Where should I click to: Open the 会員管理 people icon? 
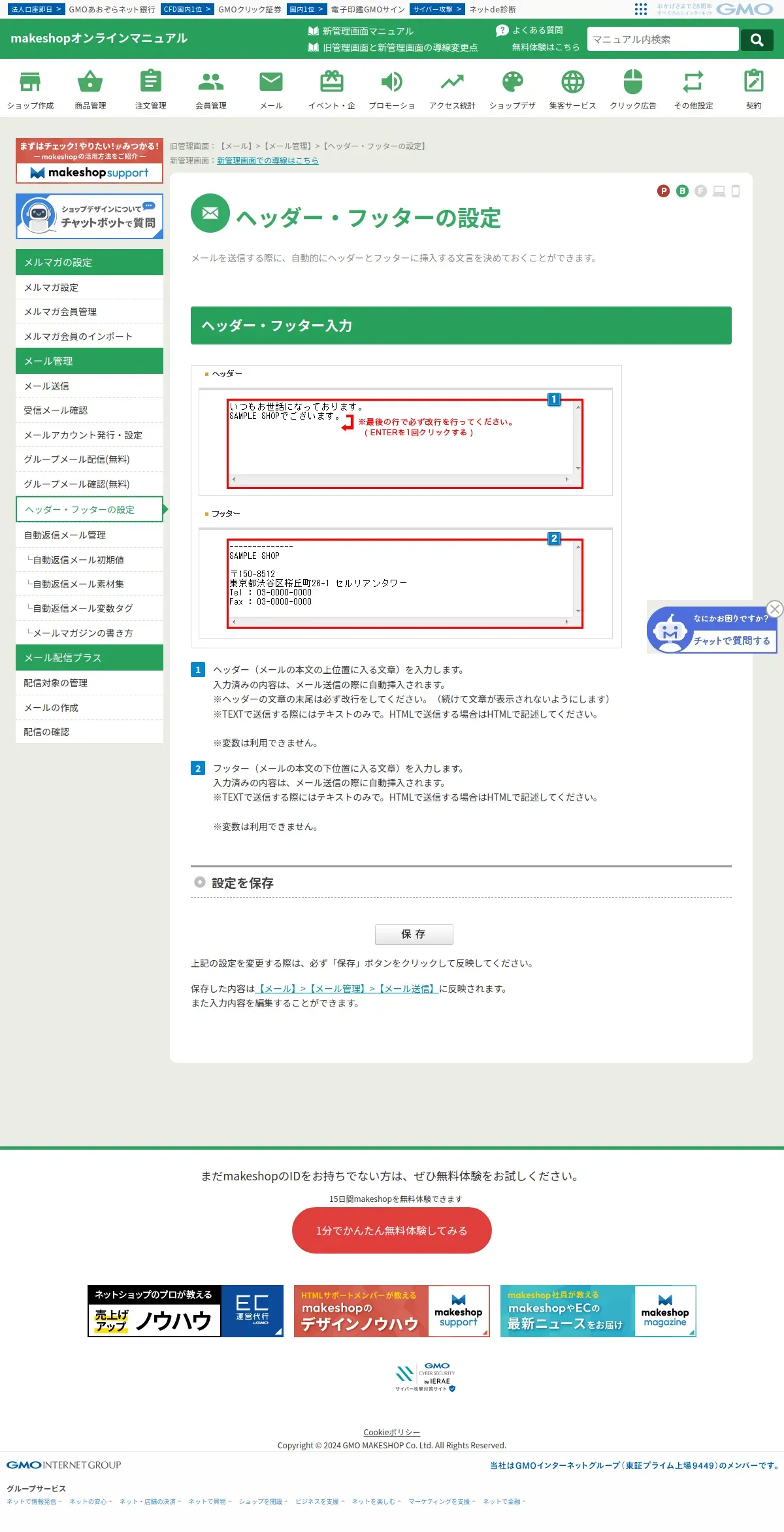(x=210, y=82)
